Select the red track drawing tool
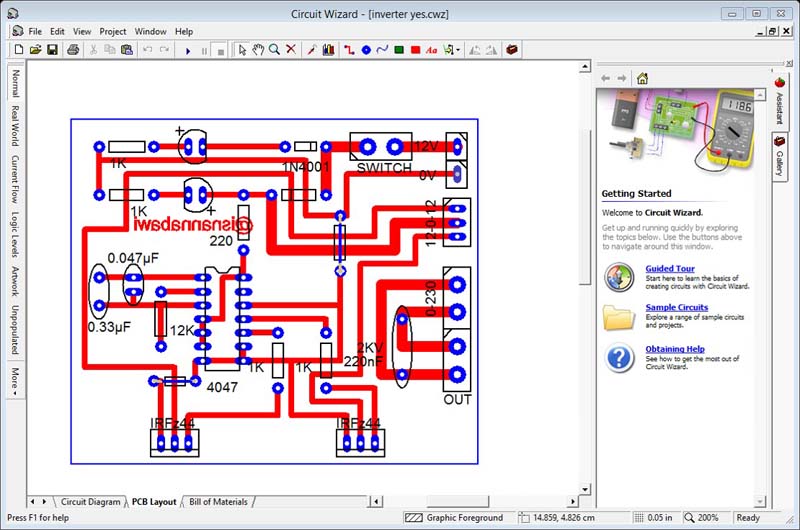Screen dimensions: 800x530 (349, 49)
